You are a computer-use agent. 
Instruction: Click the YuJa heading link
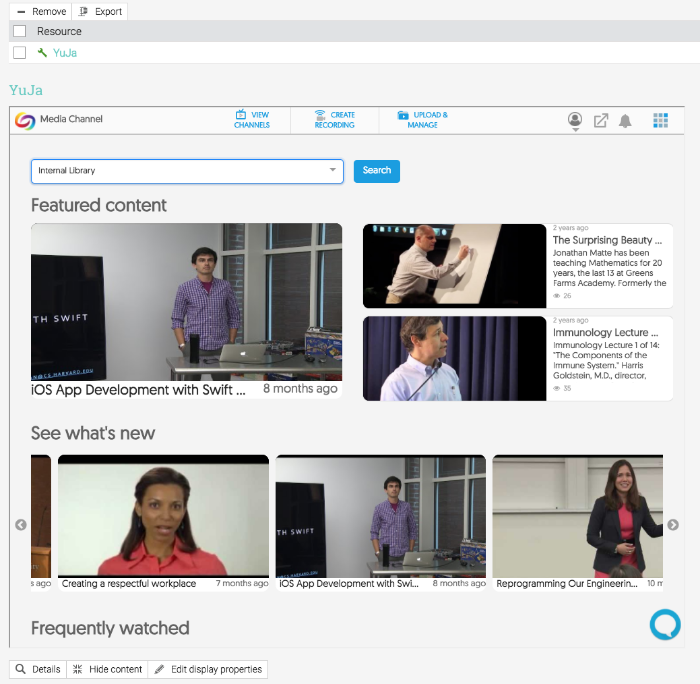pos(26,90)
